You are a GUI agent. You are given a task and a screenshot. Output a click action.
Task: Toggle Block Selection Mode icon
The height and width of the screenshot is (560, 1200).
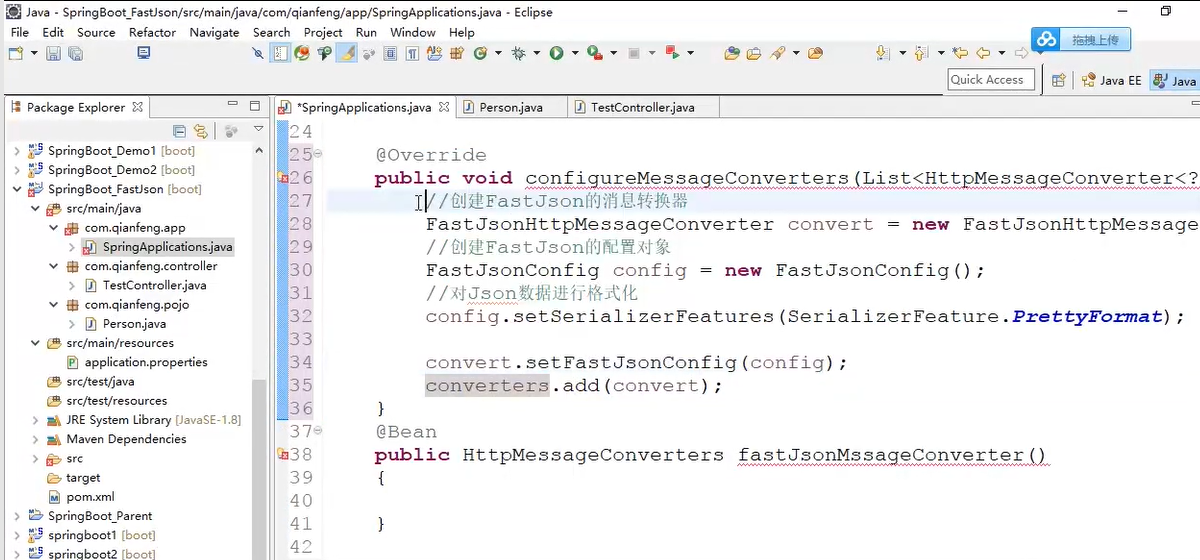tap(391, 53)
